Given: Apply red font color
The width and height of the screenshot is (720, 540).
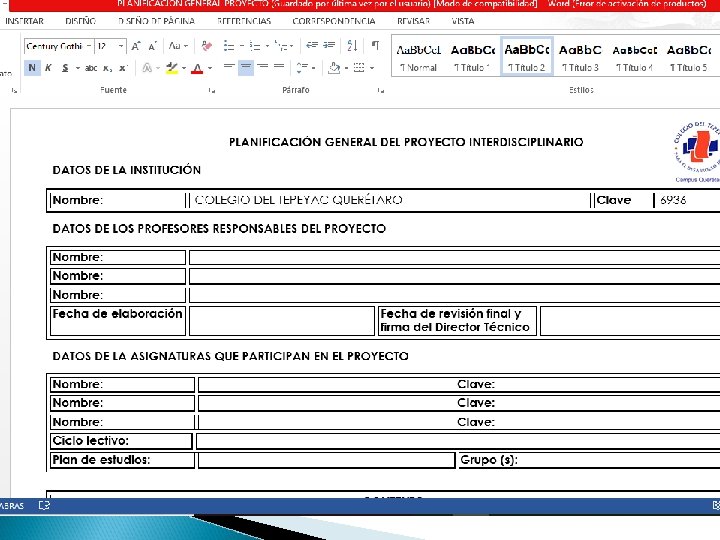Looking at the screenshot, I should (x=197, y=68).
